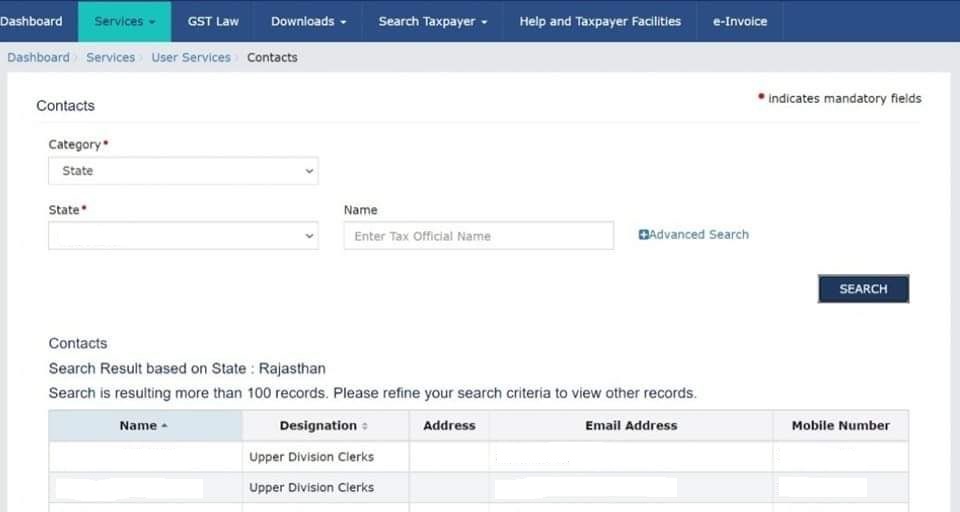Expand the State dropdown list
This screenshot has height=512, width=960.
tap(183, 236)
